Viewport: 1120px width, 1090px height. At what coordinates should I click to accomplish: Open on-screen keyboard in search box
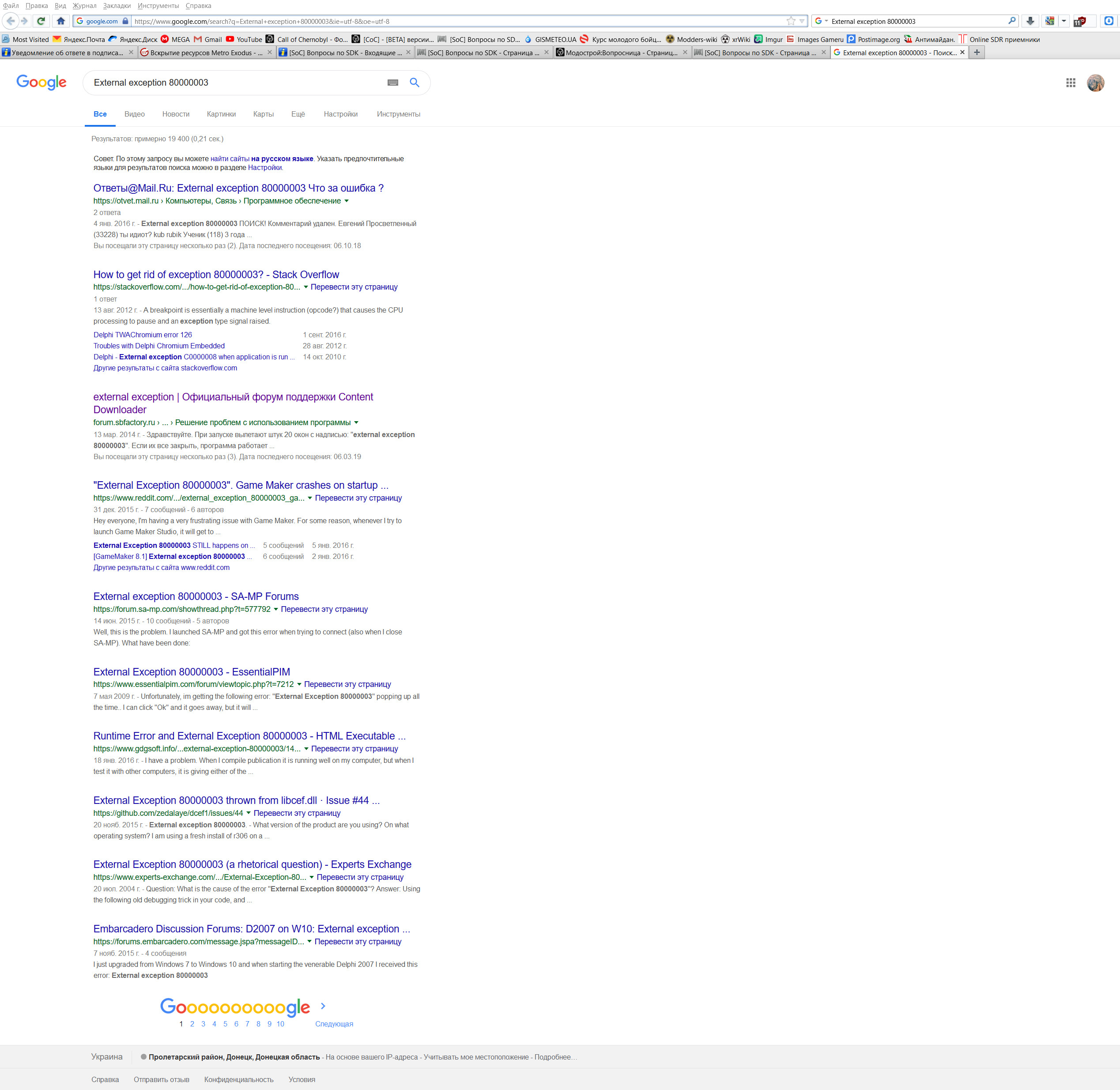[393, 83]
